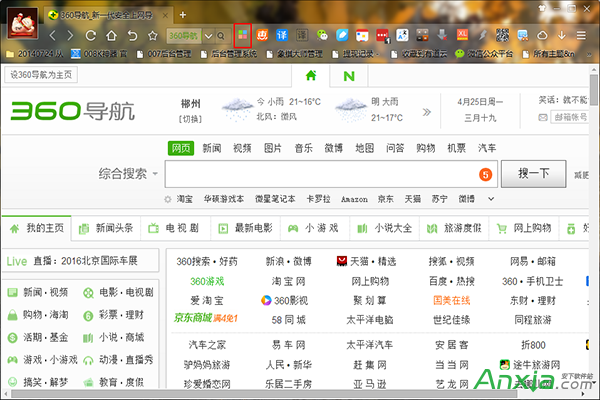Image resolution: width=600 pixels, height=400 pixels.
Task: Click the colorful grid extension icon
Action: [x=241, y=35]
